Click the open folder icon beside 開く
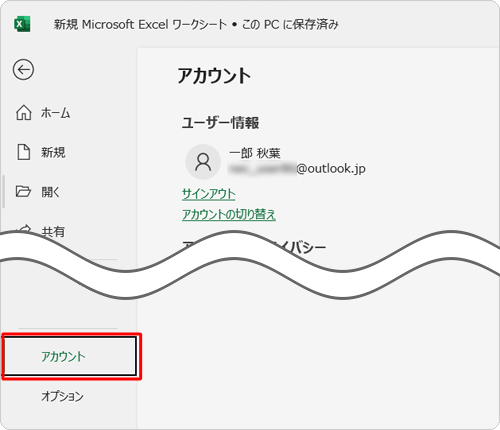Image resolution: width=500 pixels, height=430 pixels. [x=23, y=191]
